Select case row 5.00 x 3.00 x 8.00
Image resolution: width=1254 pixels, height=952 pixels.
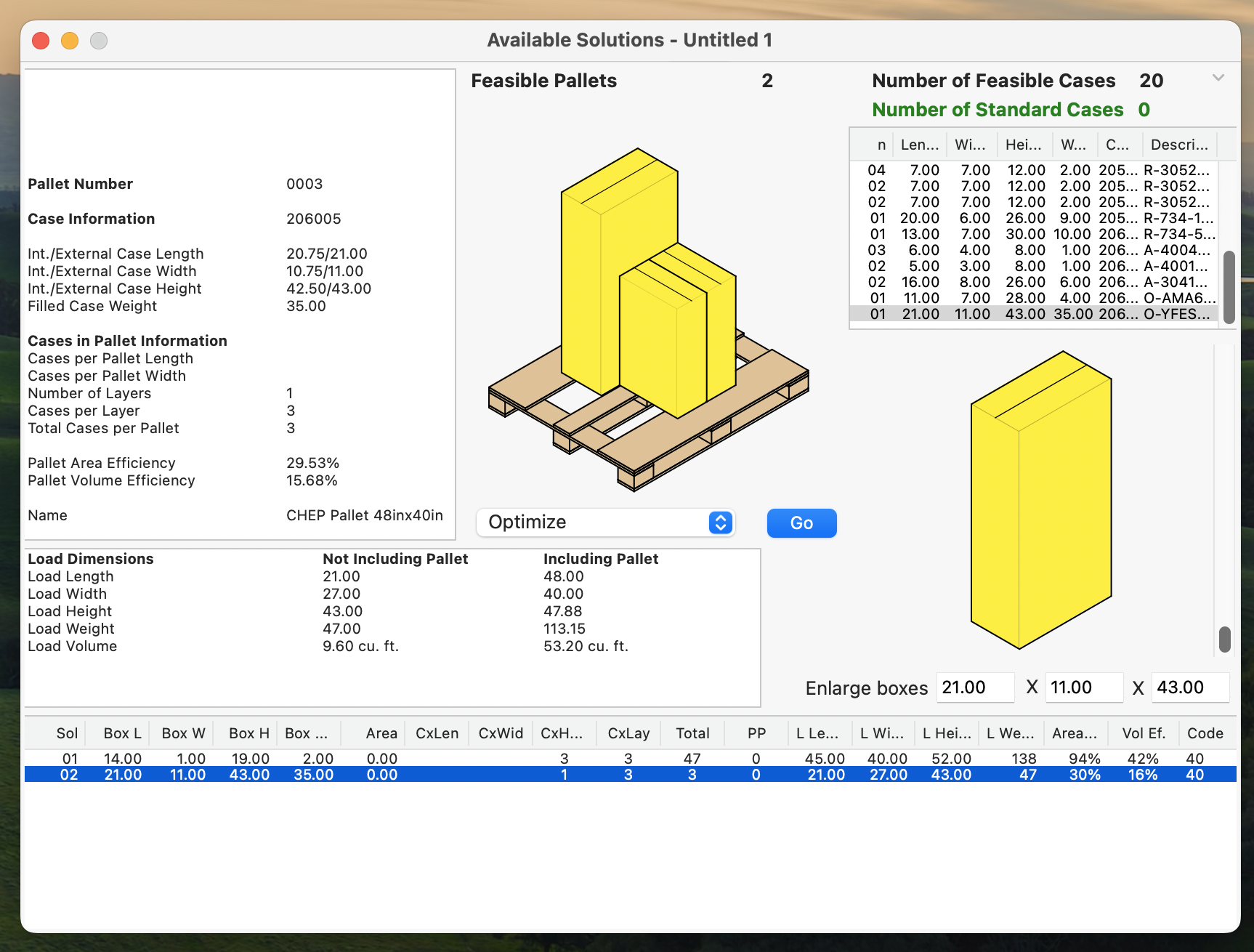1035,266
